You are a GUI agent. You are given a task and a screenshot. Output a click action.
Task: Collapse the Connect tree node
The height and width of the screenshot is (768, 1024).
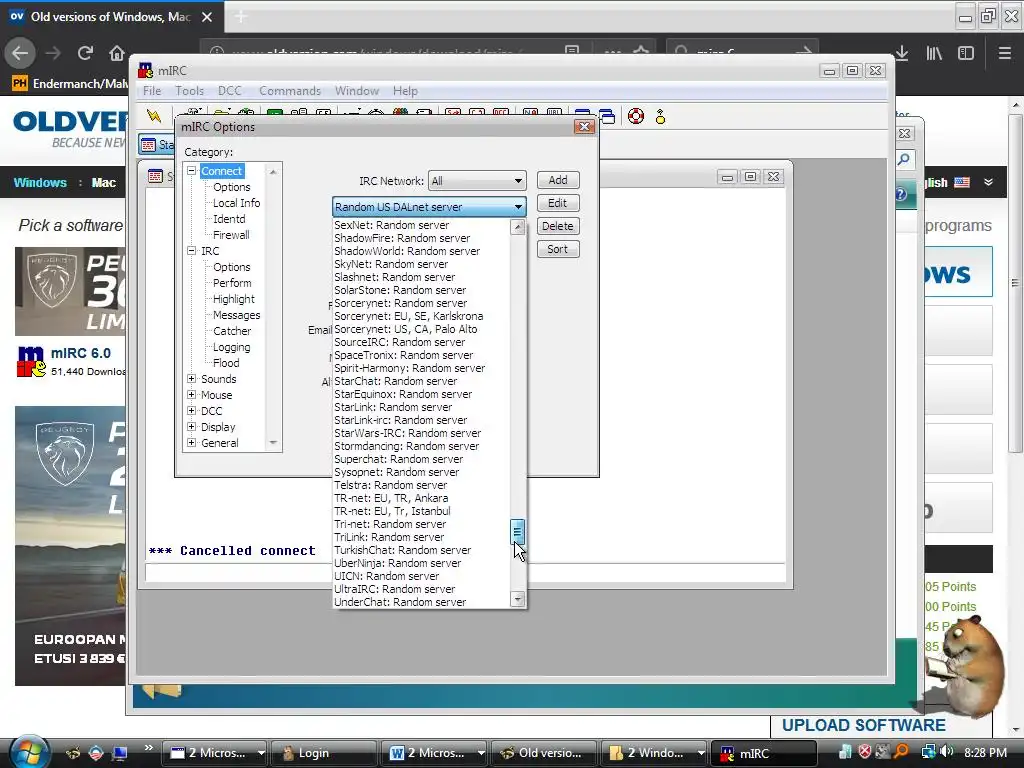(x=191, y=170)
